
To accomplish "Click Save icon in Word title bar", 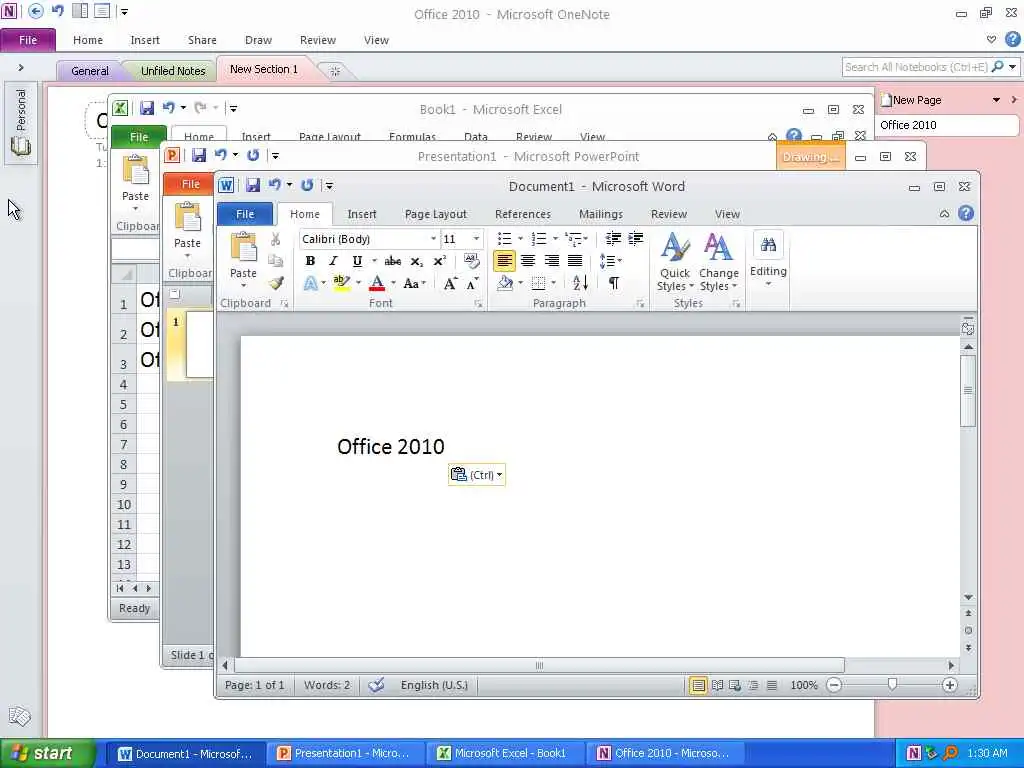I will [253, 185].
